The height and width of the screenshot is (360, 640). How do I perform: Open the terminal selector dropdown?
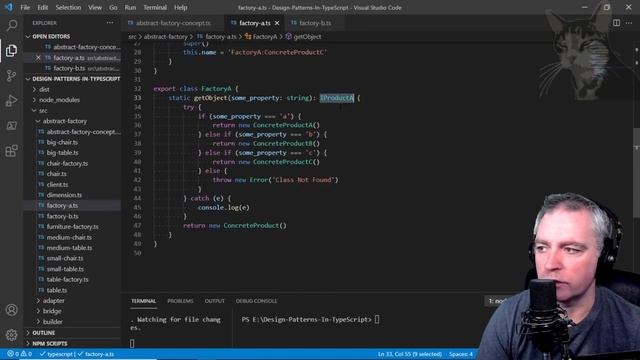(x=496, y=301)
